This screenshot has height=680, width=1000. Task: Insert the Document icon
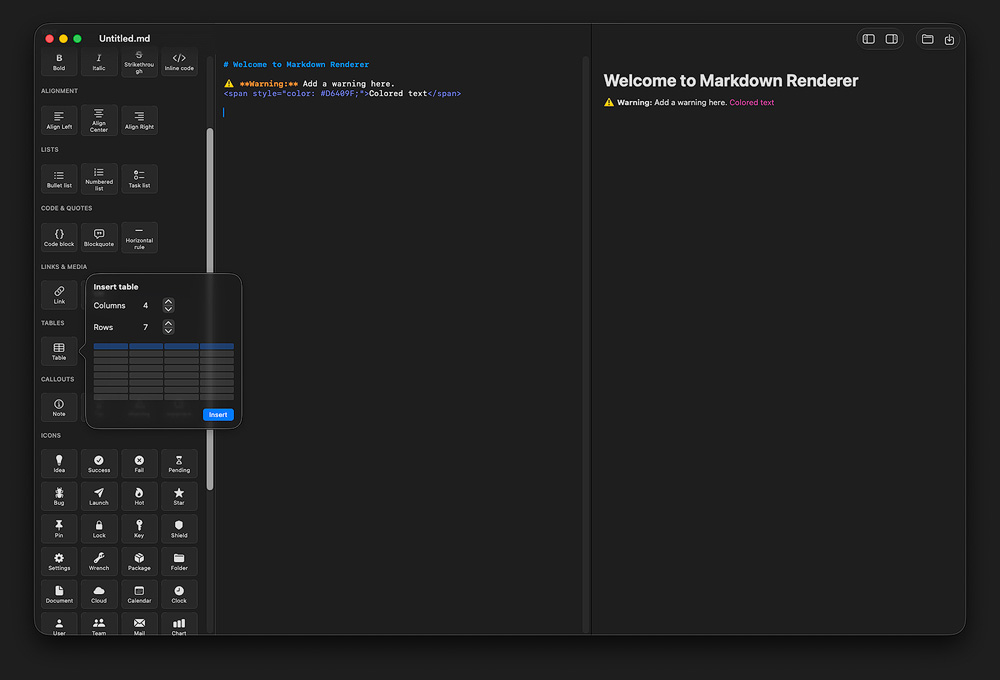click(59, 594)
